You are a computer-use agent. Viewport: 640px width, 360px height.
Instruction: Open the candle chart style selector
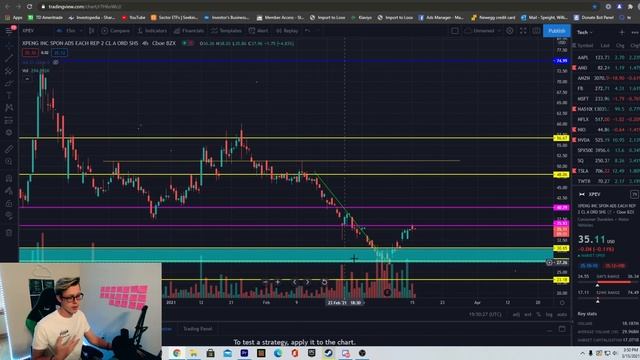[x=91, y=31]
